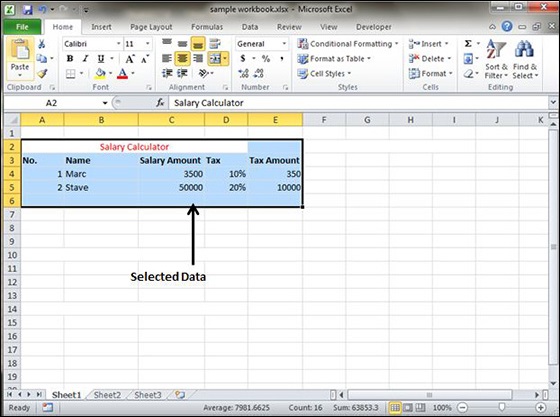Switch to Sheet2 worksheet tab
Image resolution: width=560 pixels, height=417 pixels.
(107, 395)
